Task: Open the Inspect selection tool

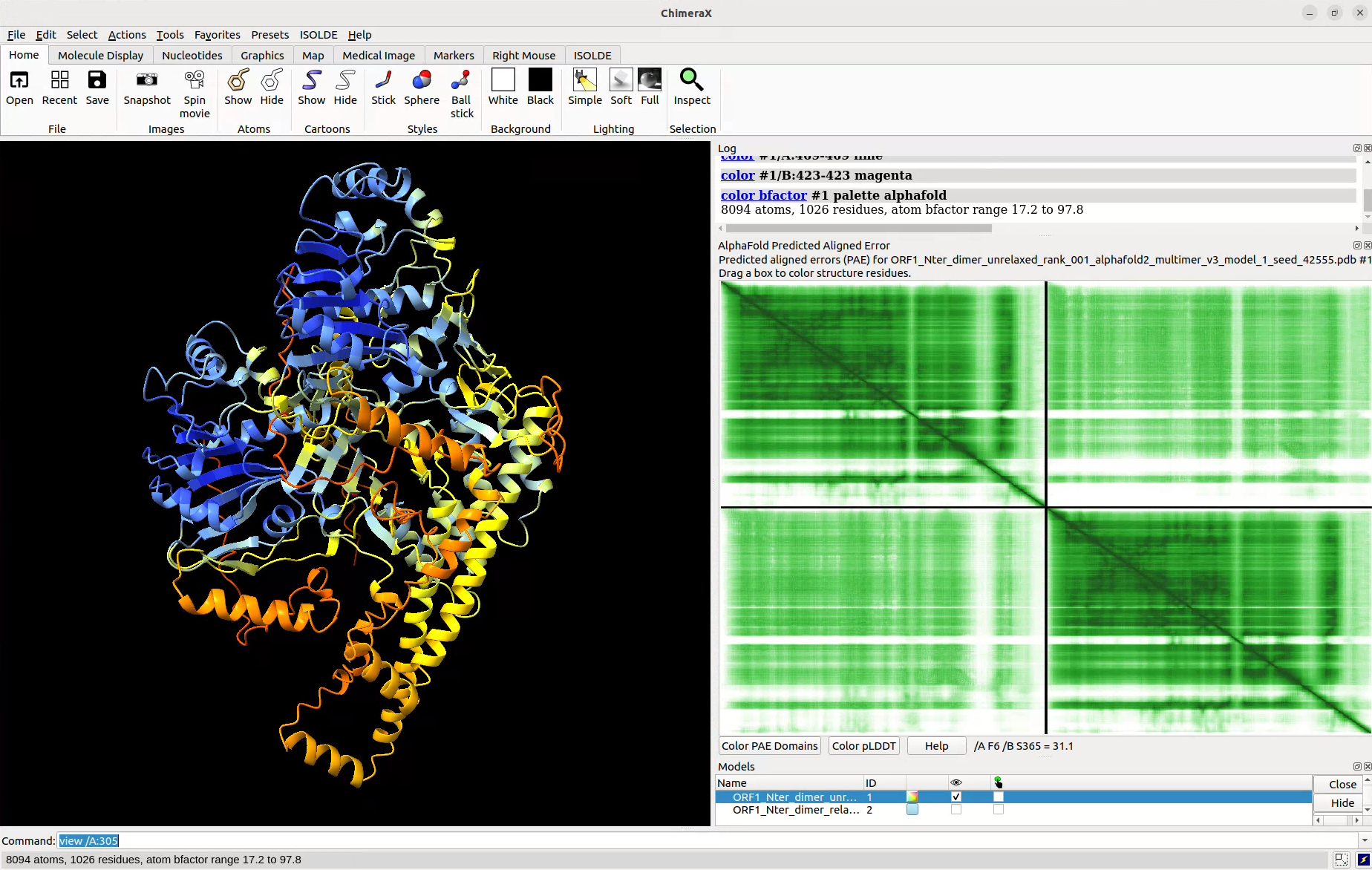Action: coord(692,80)
